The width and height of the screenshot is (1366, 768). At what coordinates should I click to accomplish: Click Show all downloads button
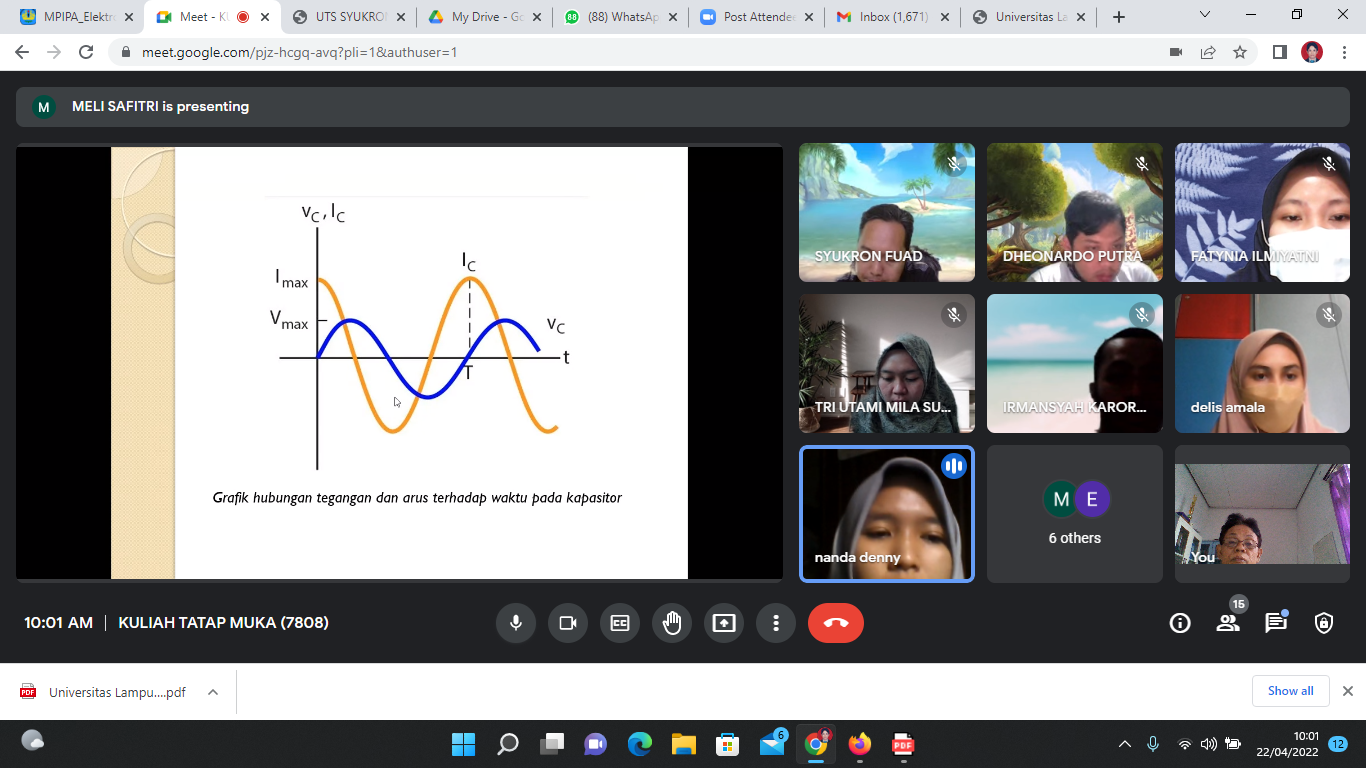pos(1290,691)
